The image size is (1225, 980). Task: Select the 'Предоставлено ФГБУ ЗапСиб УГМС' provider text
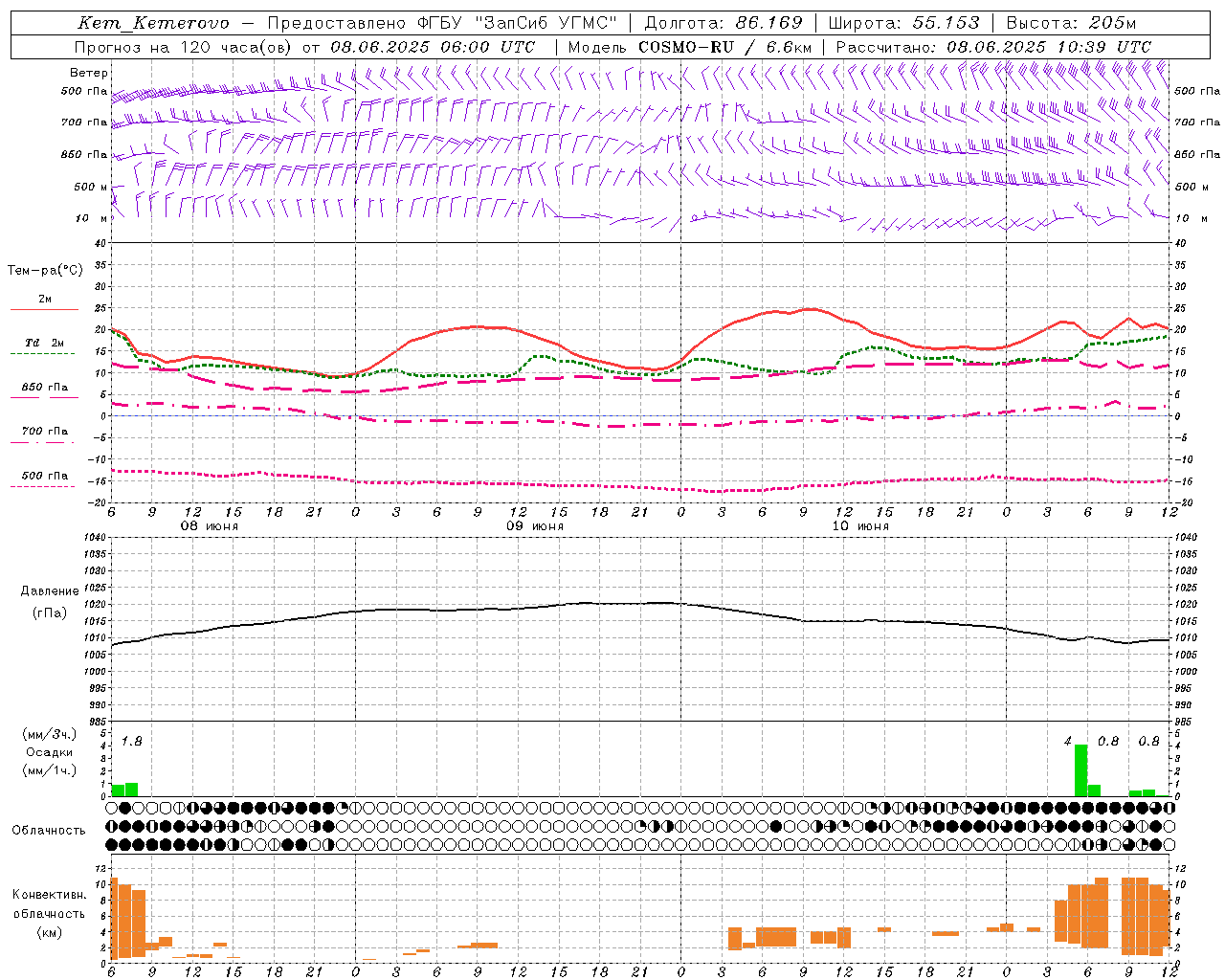[x=442, y=23]
